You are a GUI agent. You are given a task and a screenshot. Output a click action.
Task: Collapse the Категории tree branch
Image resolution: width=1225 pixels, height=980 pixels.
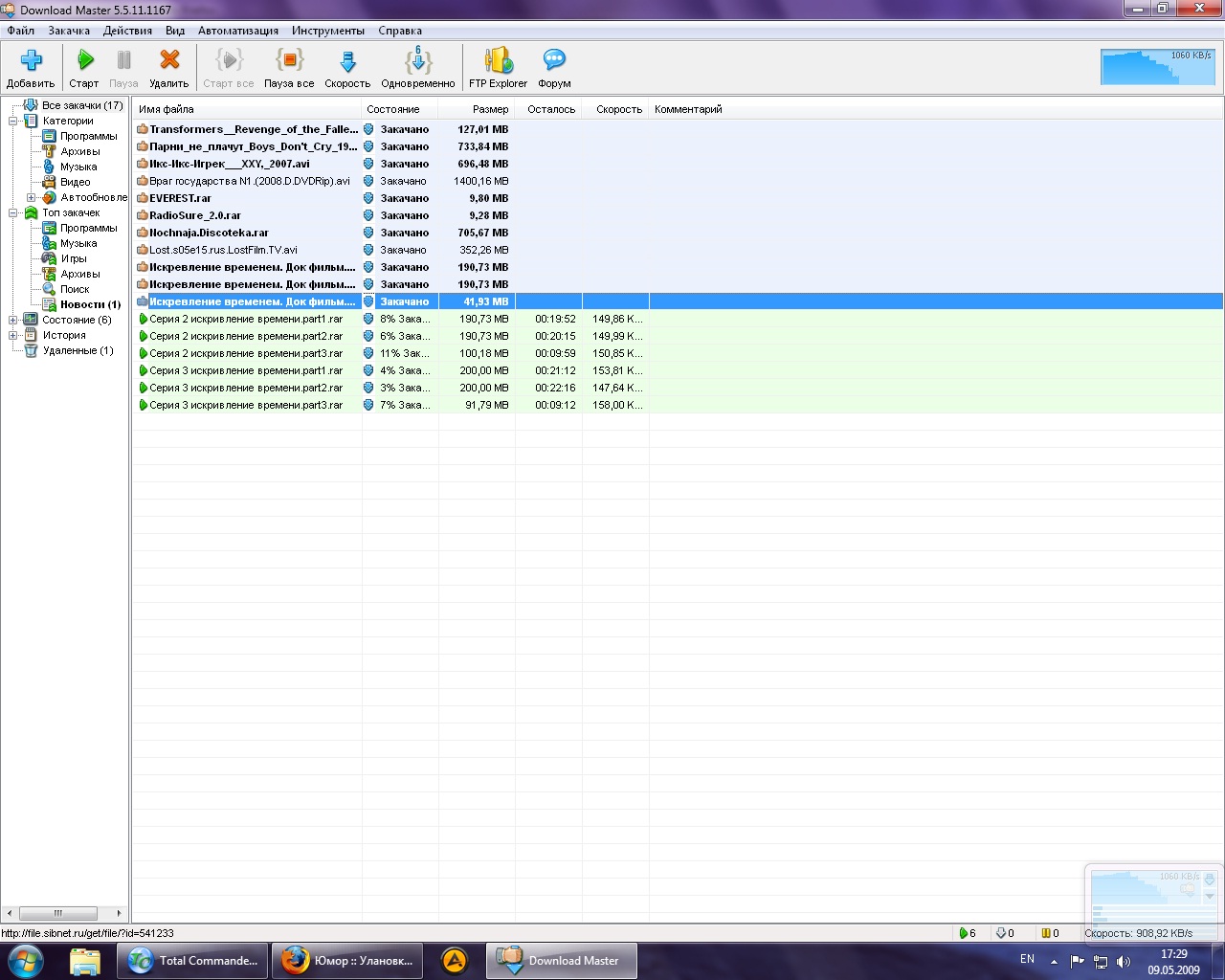13,121
